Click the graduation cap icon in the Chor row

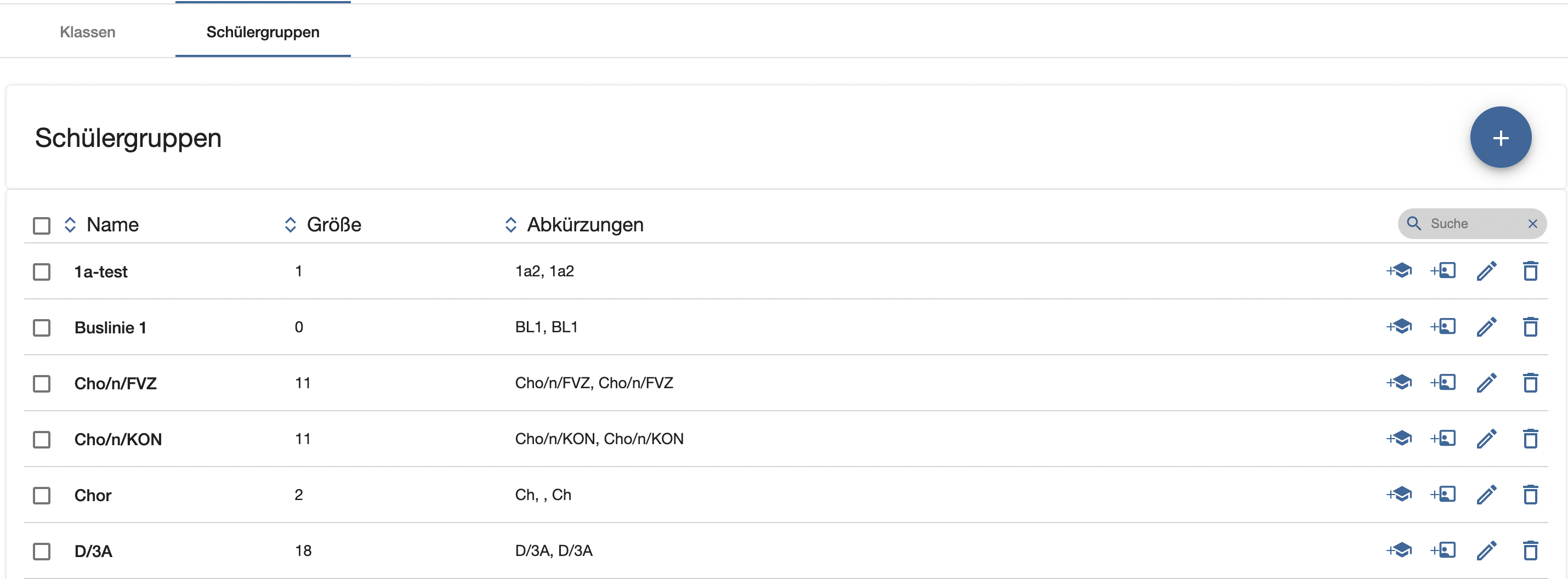pos(1399,495)
